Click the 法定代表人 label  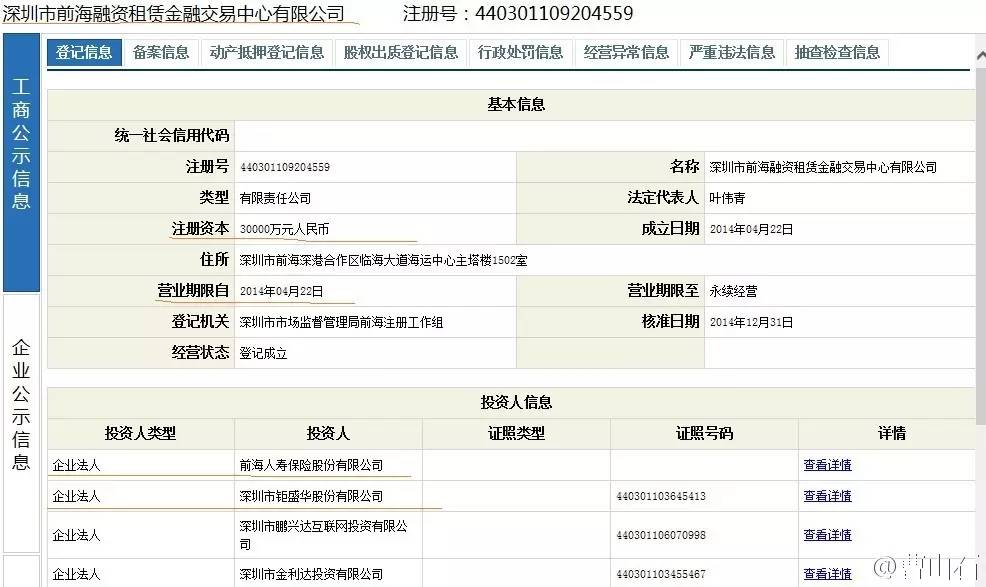tap(663, 198)
